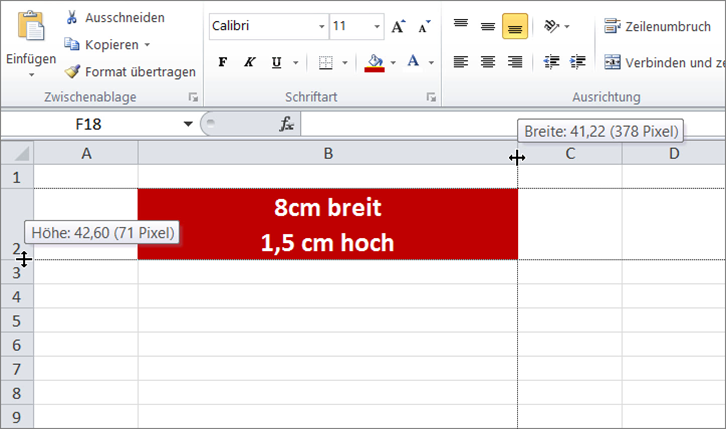Open the Einfügen dropdown arrow

point(31,75)
